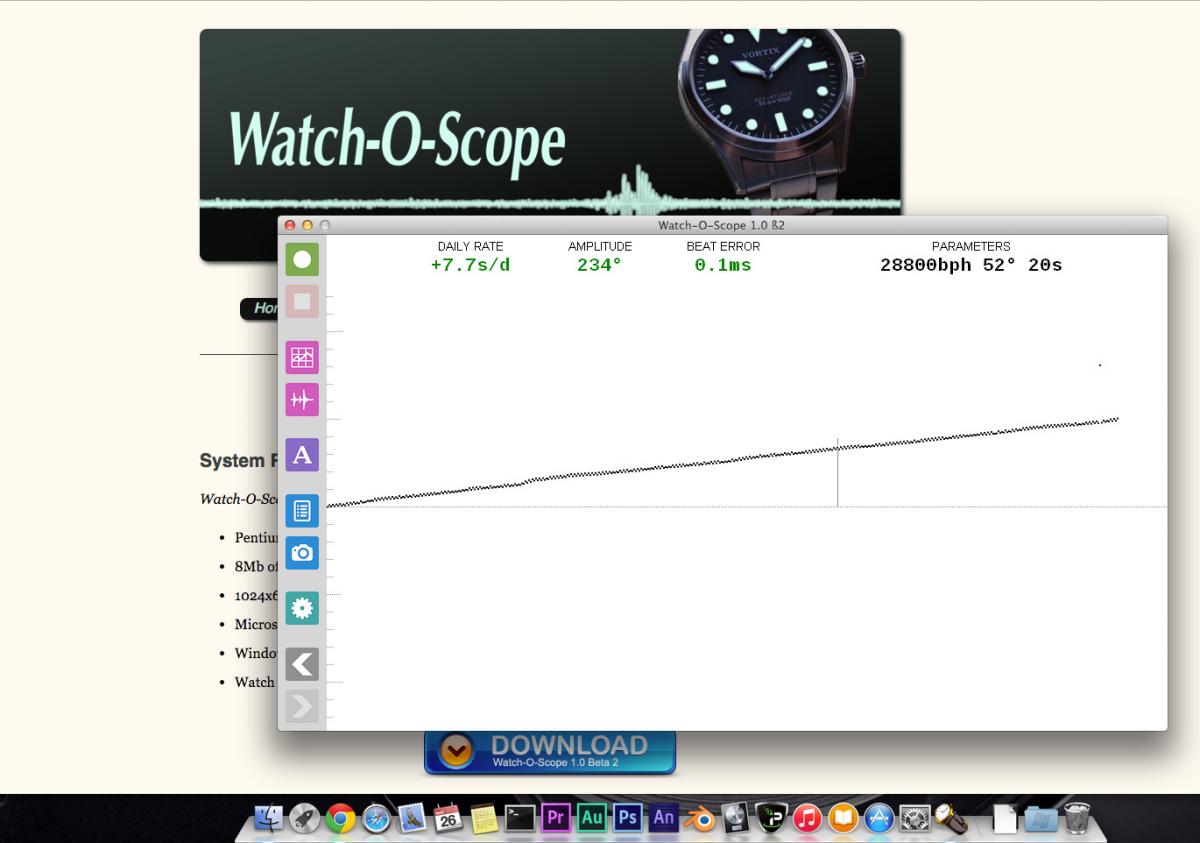The width and height of the screenshot is (1200, 843).
Task: Open the Trash in the dock
Action: 1077,818
